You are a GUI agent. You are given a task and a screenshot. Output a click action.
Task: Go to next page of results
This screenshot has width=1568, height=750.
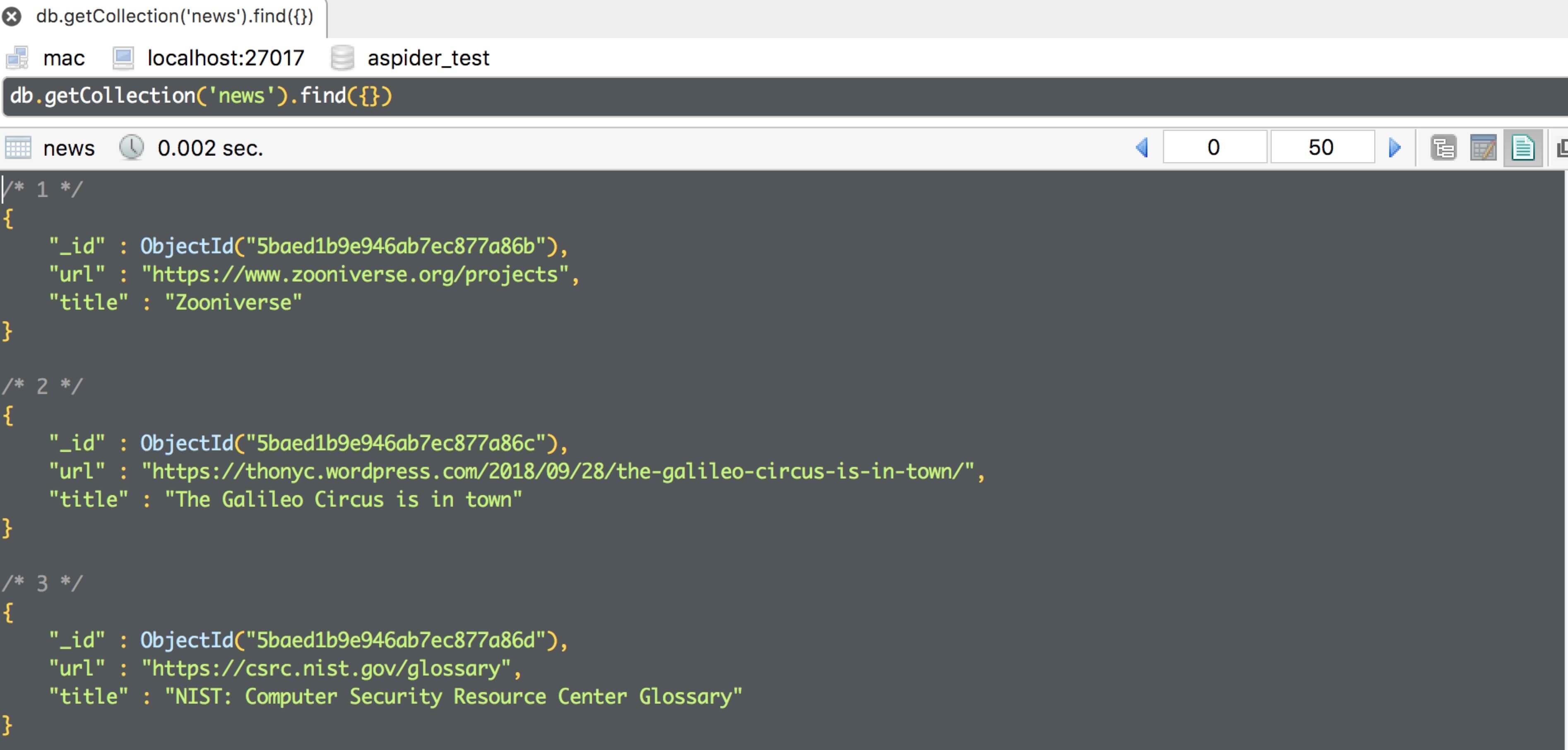coord(1395,147)
